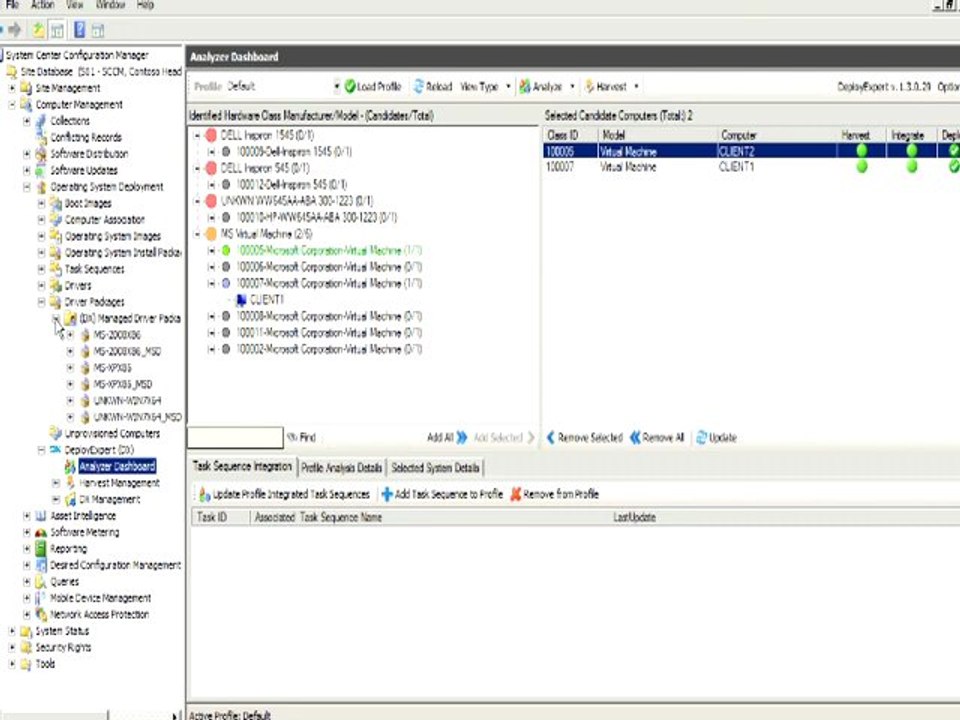Sort by the Computer column header
Screen dimensions: 960x720
777,135
